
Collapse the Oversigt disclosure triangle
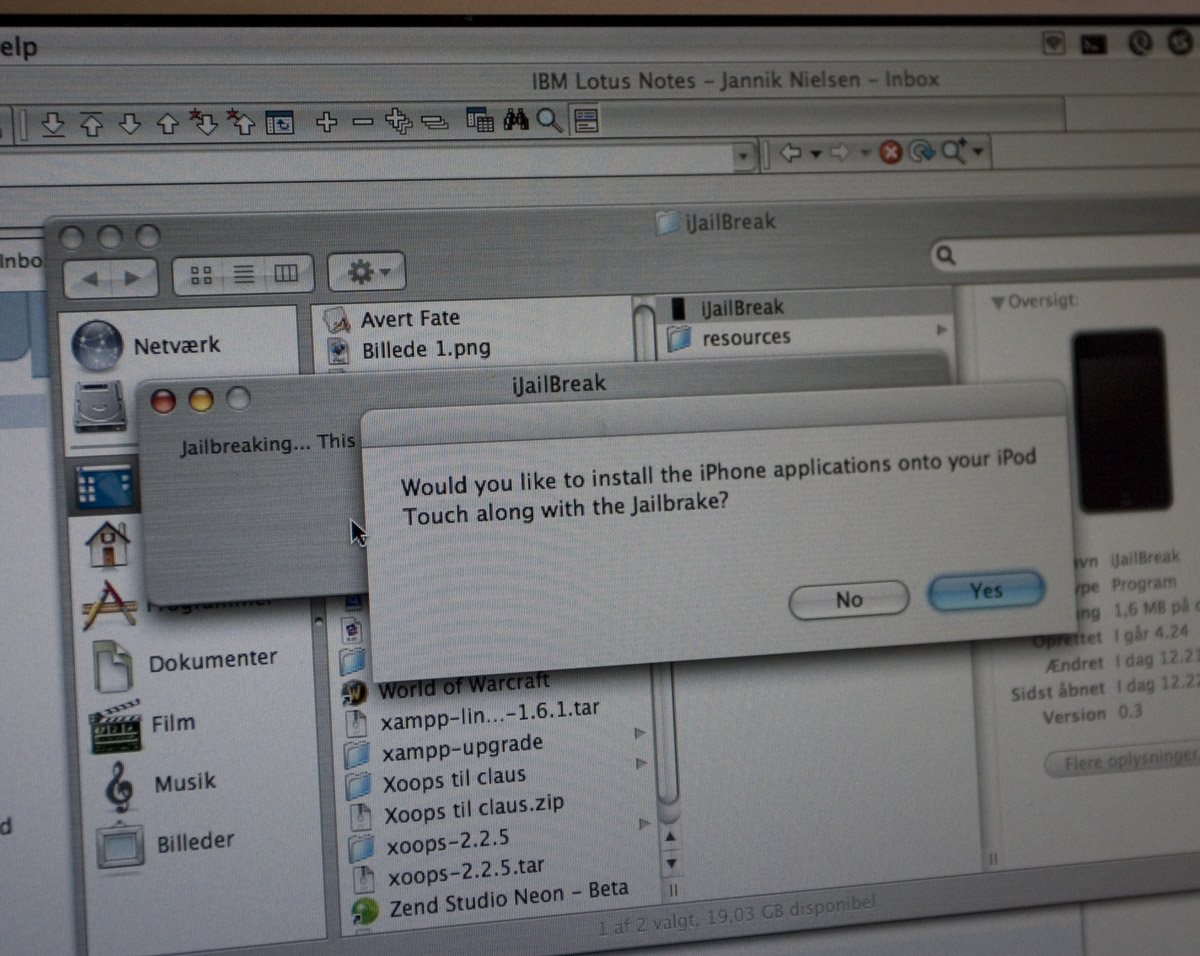[x=997, y=302]
